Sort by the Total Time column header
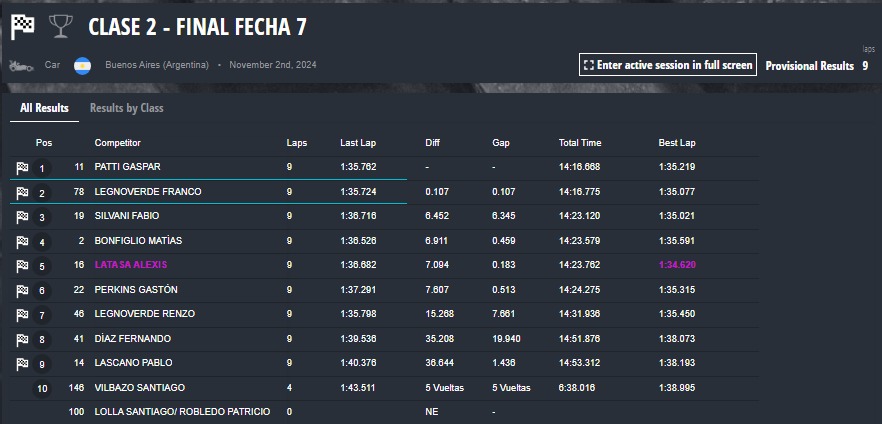Viewport: 882px width, 424px height. pos(580,143)
